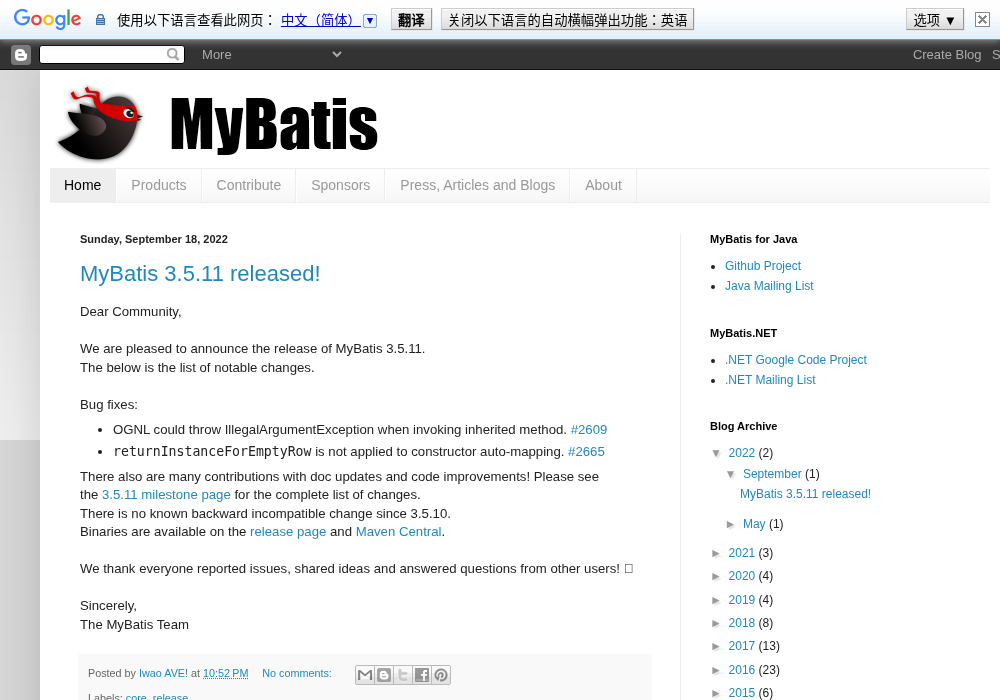Click the 2018 archive year link
The width and height of the screenshot is (1000, 700).
point(742,623)
